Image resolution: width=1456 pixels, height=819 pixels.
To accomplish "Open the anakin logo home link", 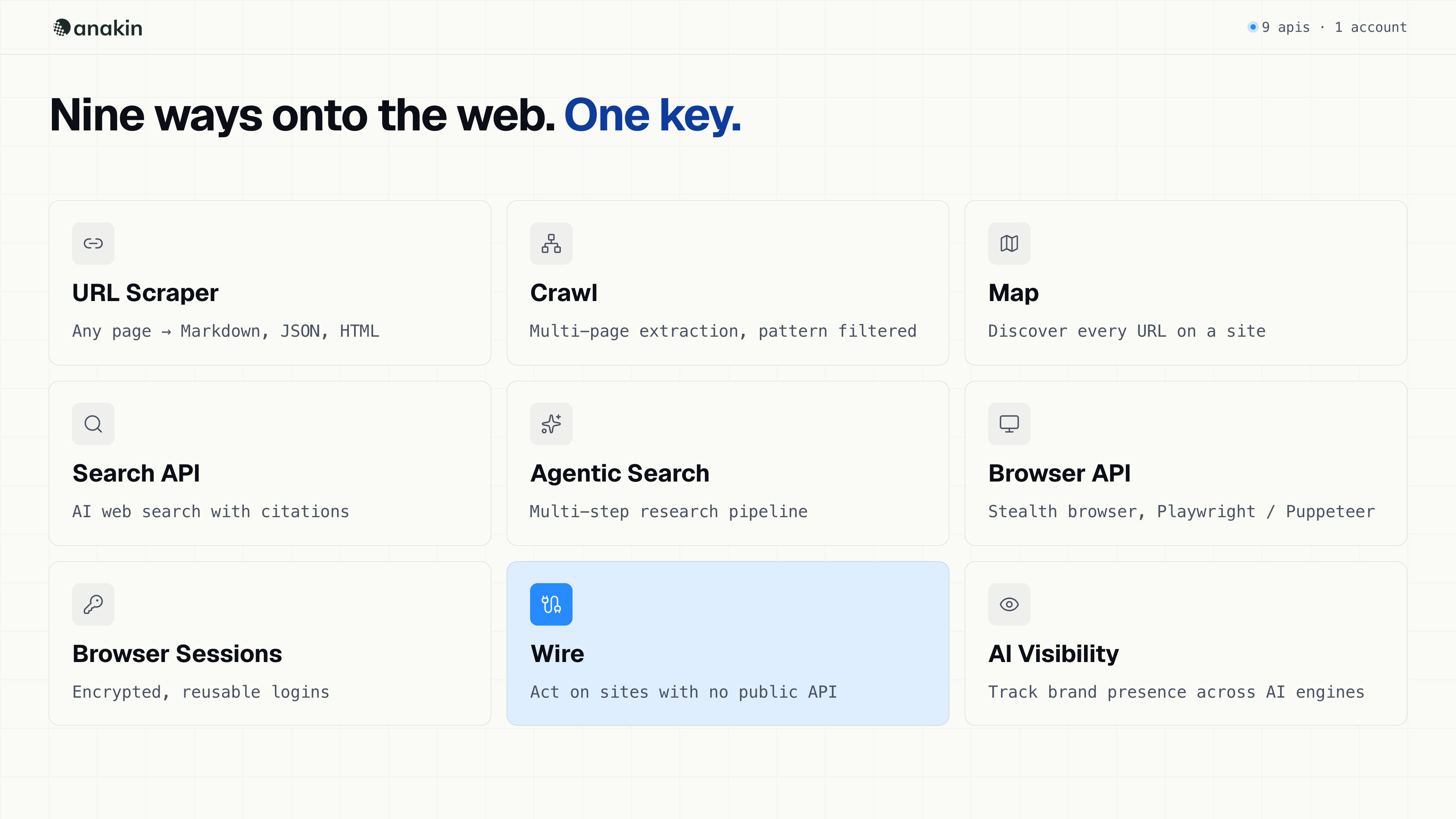I will point(98,28).
